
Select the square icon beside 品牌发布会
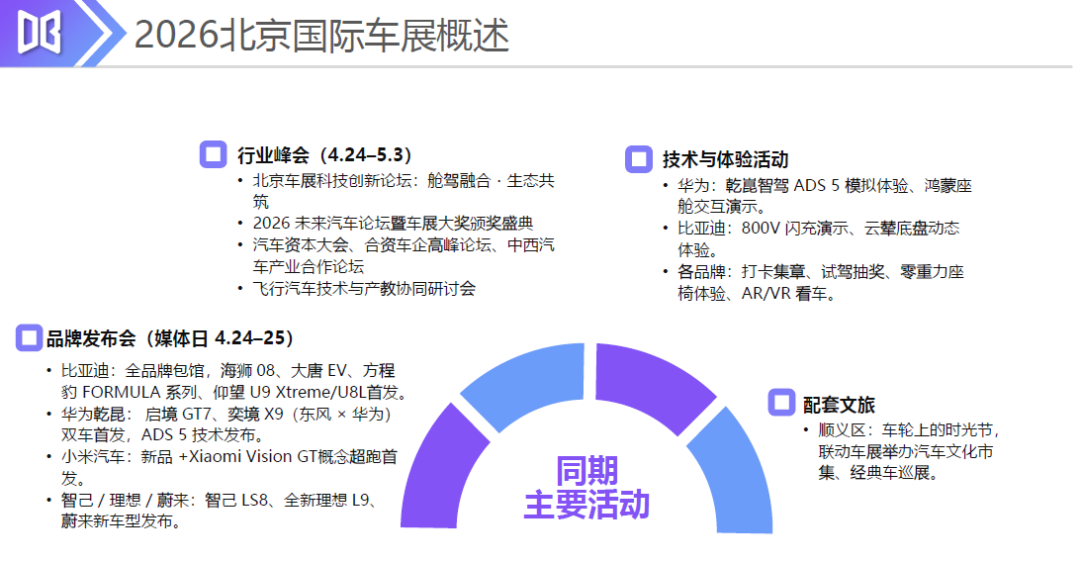tap(29, 338)
